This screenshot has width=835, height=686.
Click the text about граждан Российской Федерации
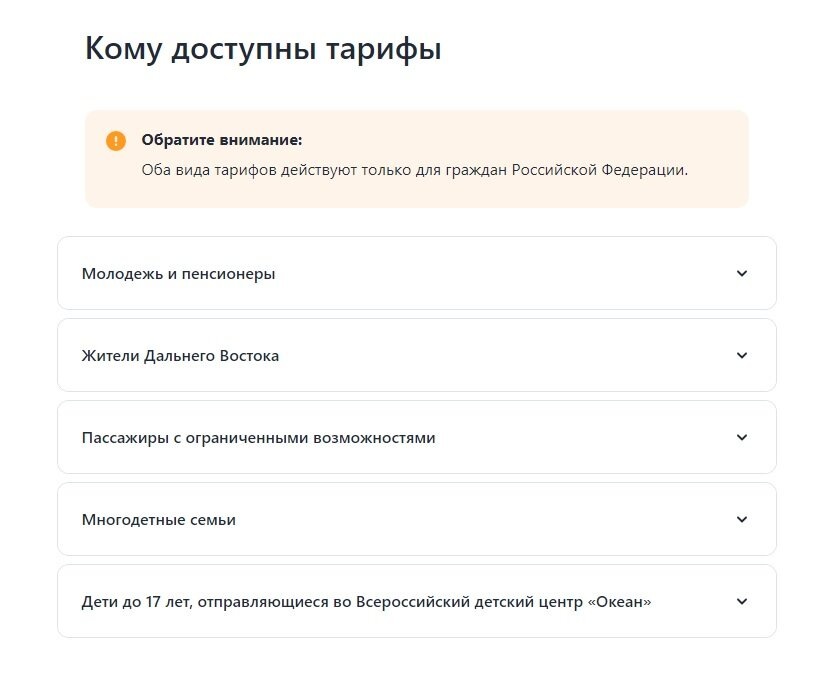[x=413, y=169]
